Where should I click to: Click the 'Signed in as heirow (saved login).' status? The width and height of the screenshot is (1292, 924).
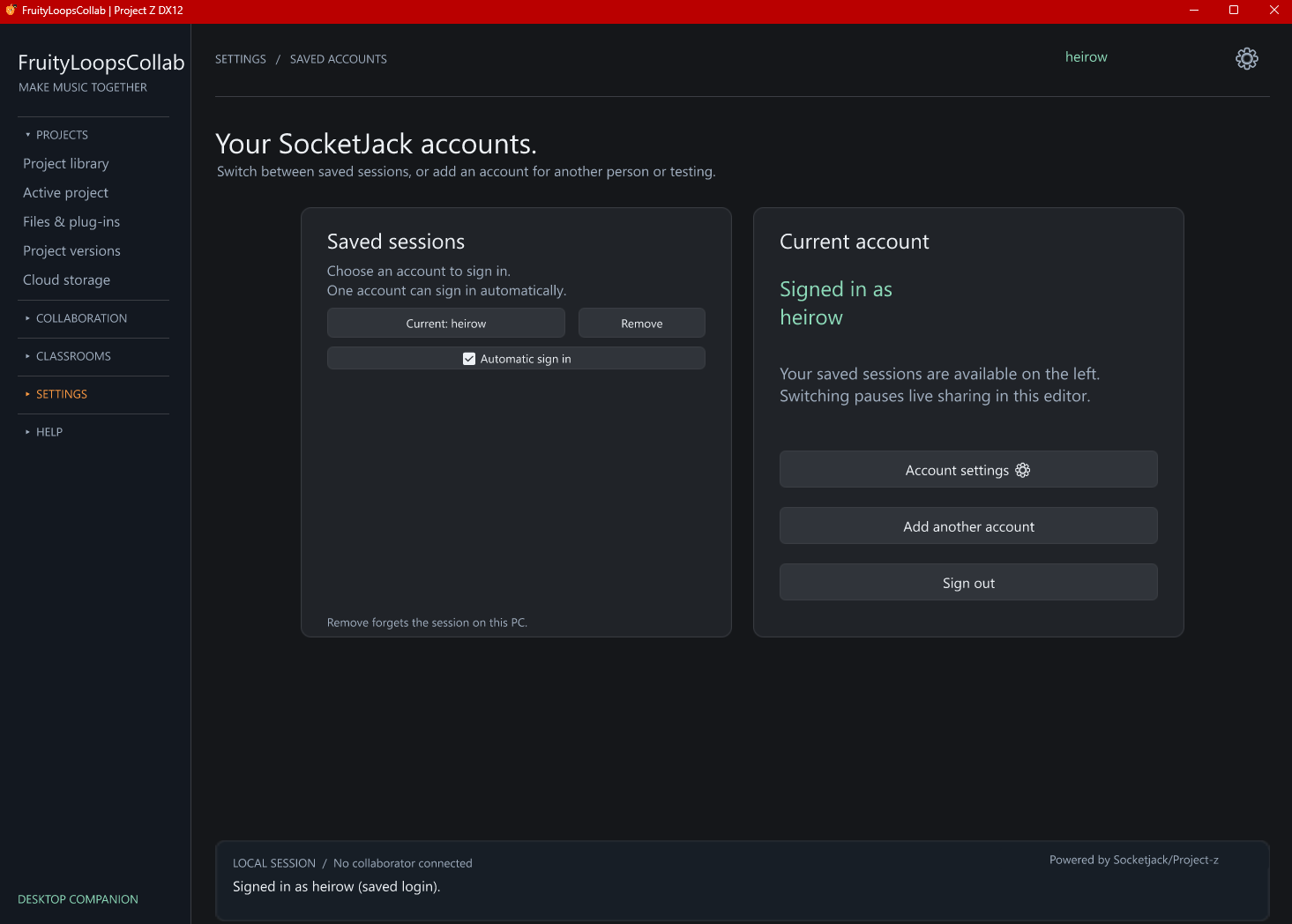pos(337,887)
